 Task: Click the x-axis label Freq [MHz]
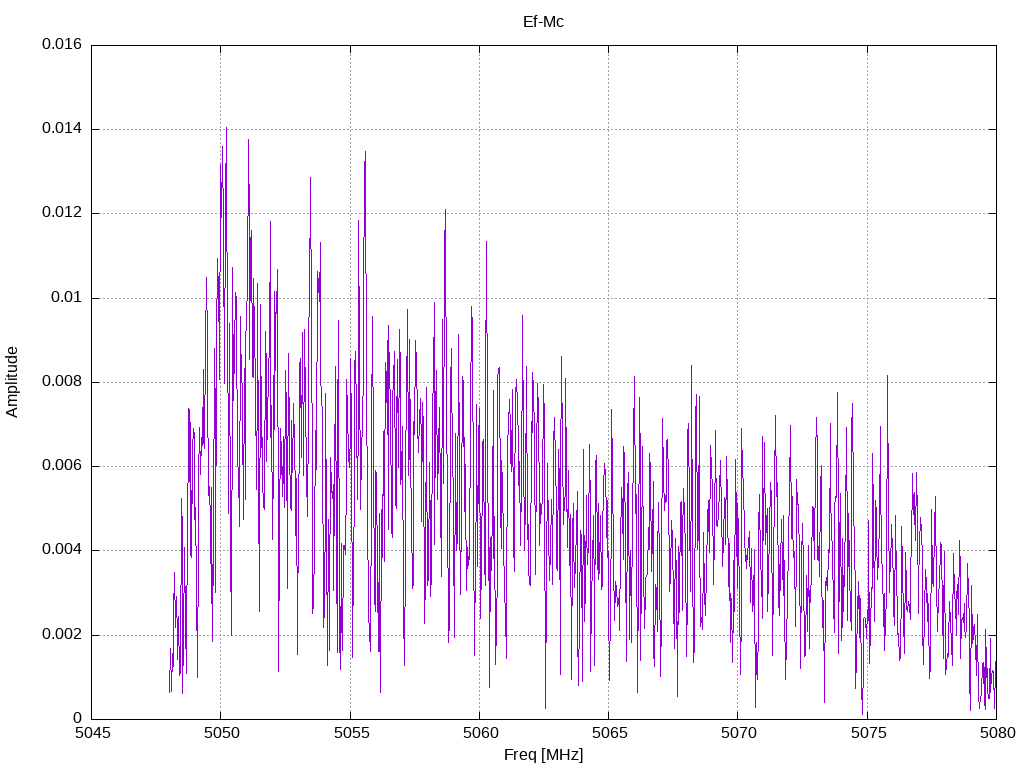543,754
